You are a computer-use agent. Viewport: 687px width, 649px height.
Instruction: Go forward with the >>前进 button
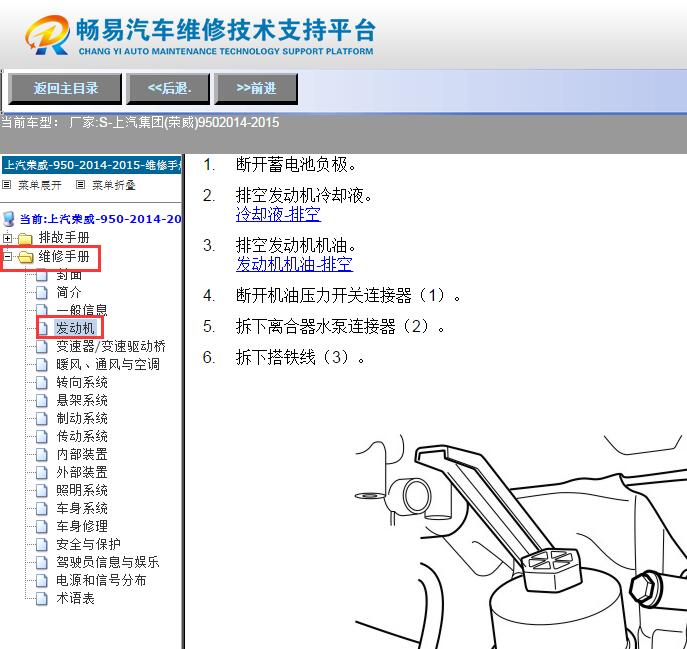[x=256, y=89]
